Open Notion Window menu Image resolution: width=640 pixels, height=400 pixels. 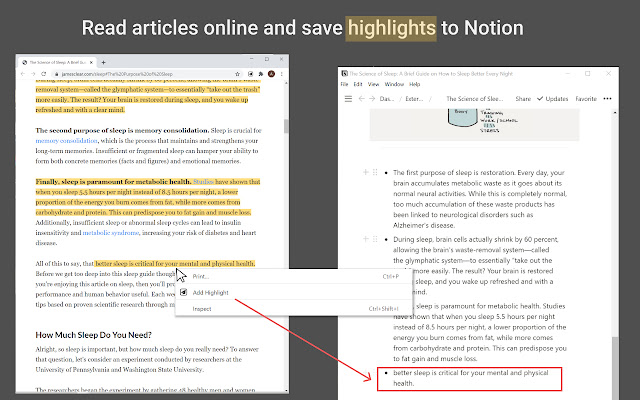pos(394,84)
